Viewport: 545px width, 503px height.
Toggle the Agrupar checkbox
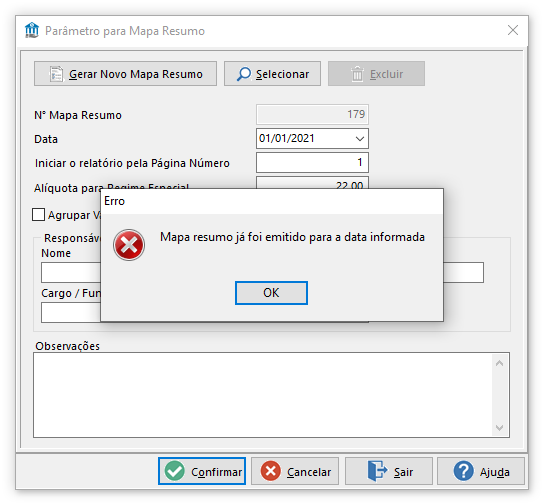coord(38,214)
